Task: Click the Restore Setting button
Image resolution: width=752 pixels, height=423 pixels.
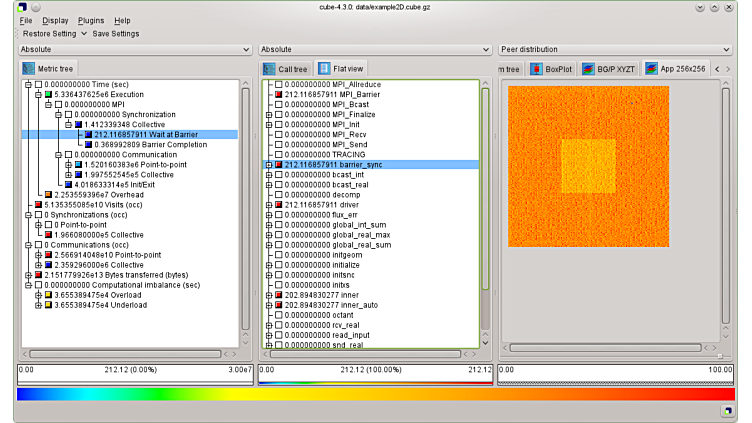Action: pyautogui.click(x=49, y=33)
